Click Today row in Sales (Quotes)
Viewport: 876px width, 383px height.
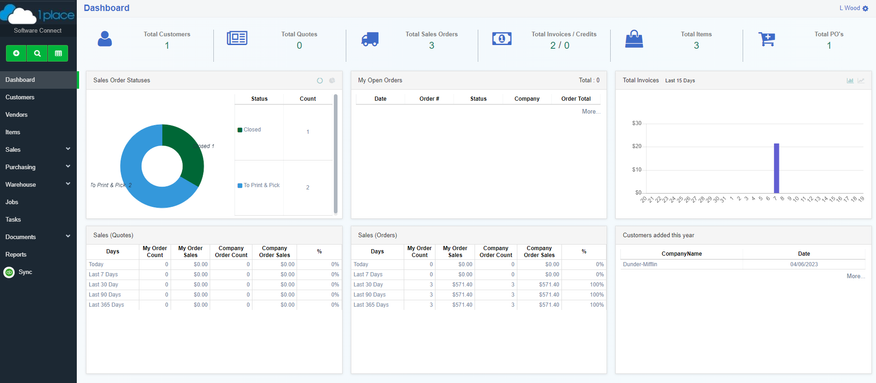[x=214, y=264]
